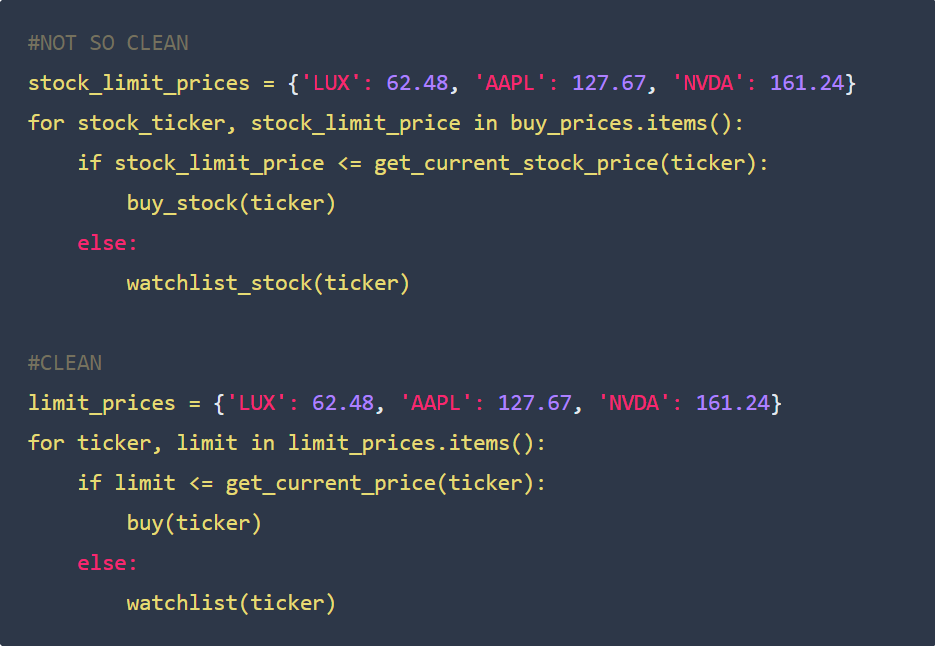Click the buy(ticker) statement

(194, 523)
